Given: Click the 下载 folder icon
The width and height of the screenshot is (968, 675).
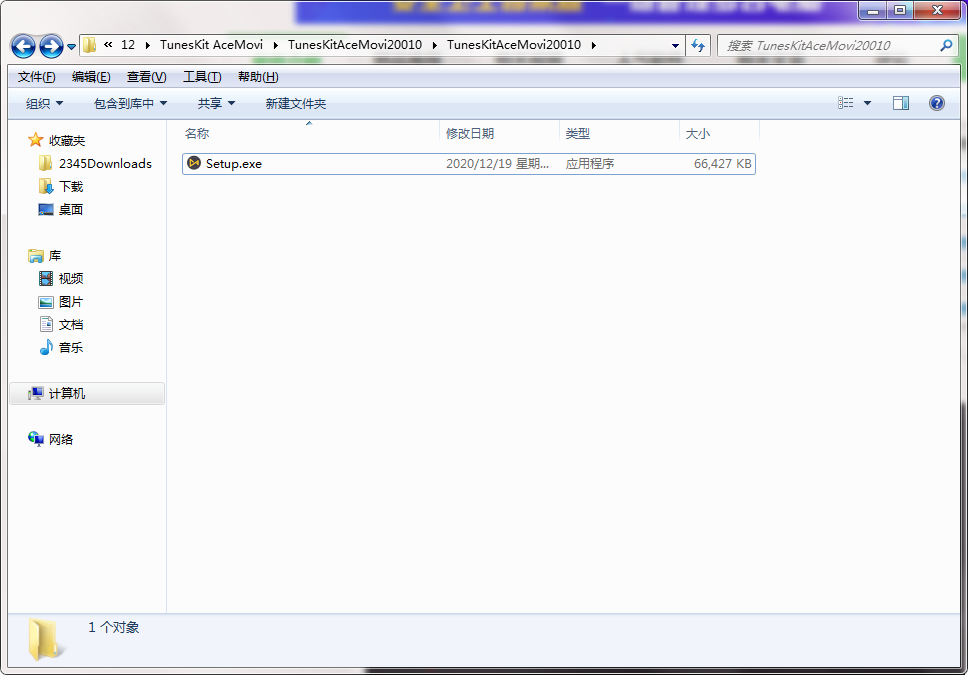Looking at the screenshot, I should pos(46,186).
